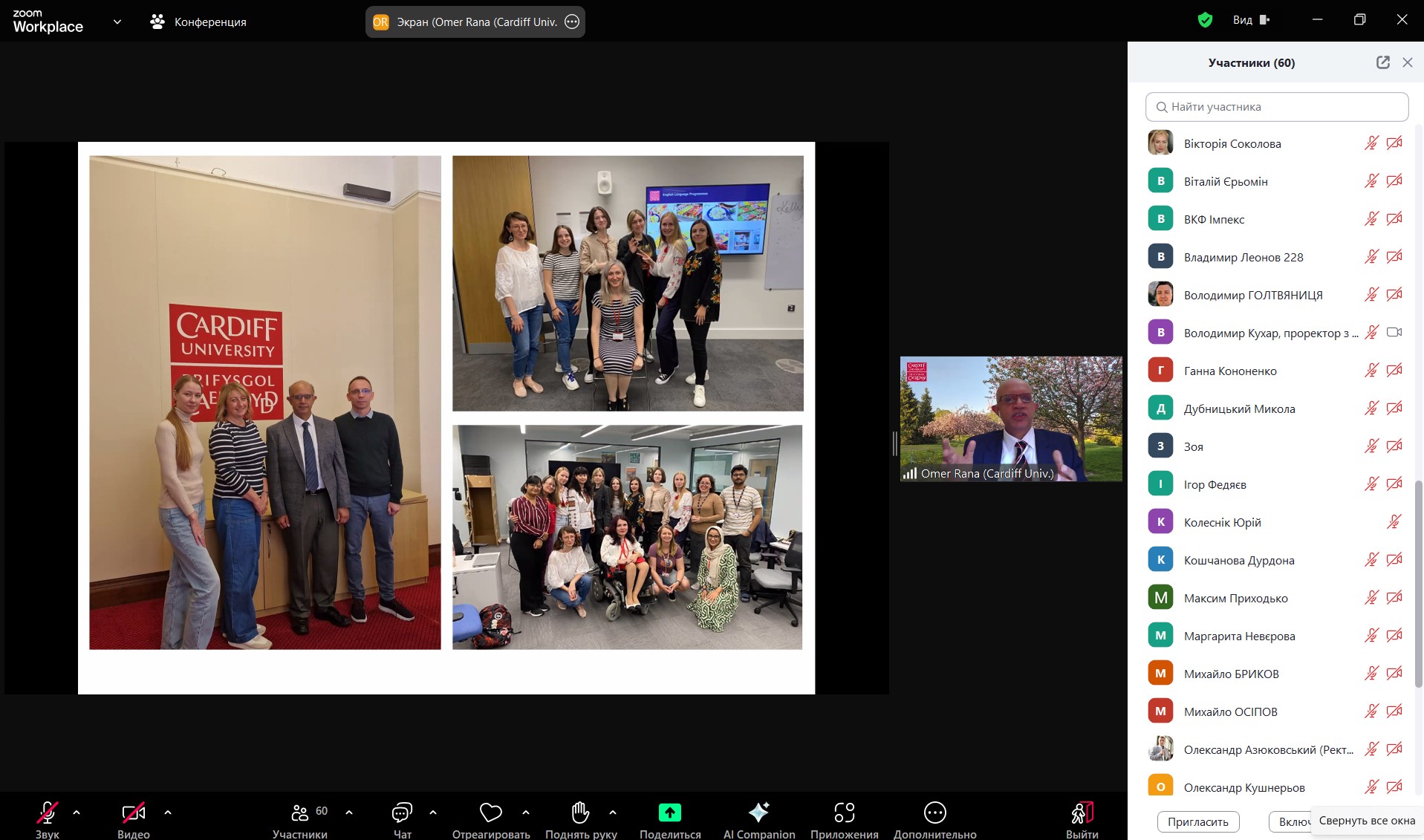The width and height of the screenshot is (1424, 840).
Task: Expand video settings arrow beside Видео
Action: (168, 813)
